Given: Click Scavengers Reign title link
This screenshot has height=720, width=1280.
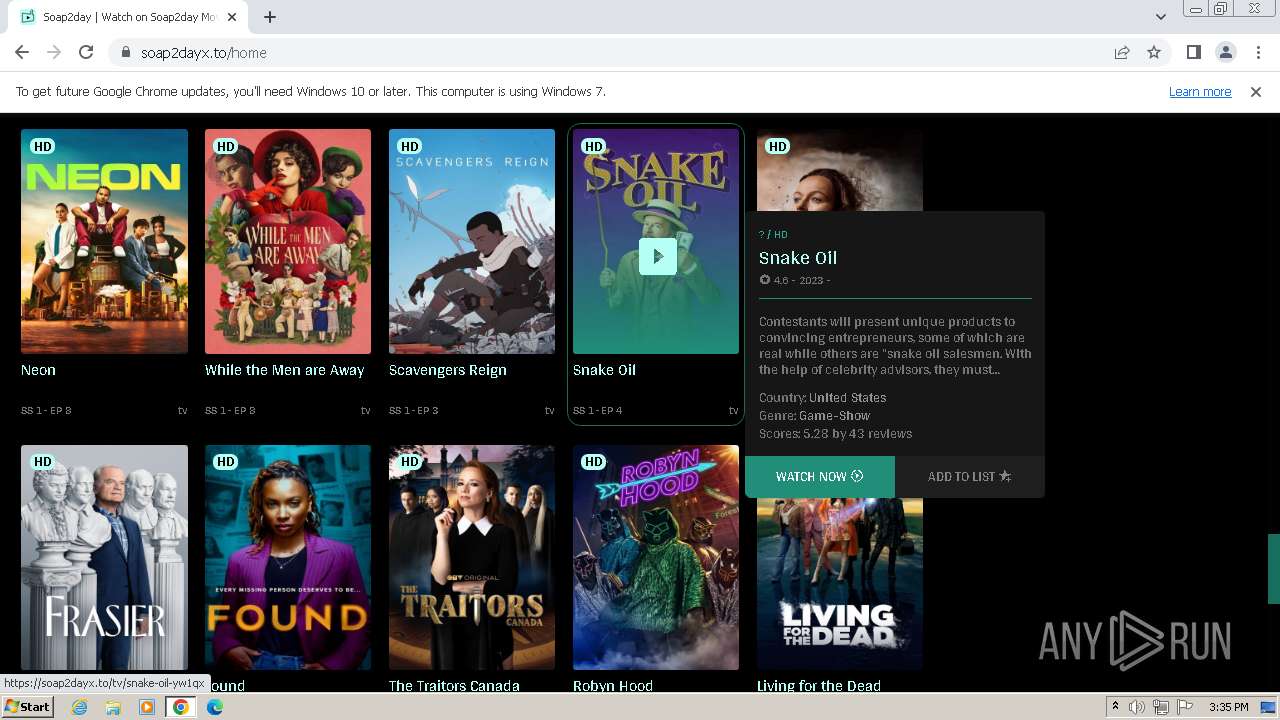Looking at the screenshot, I should pyautogui.click(x=448, y=370).
